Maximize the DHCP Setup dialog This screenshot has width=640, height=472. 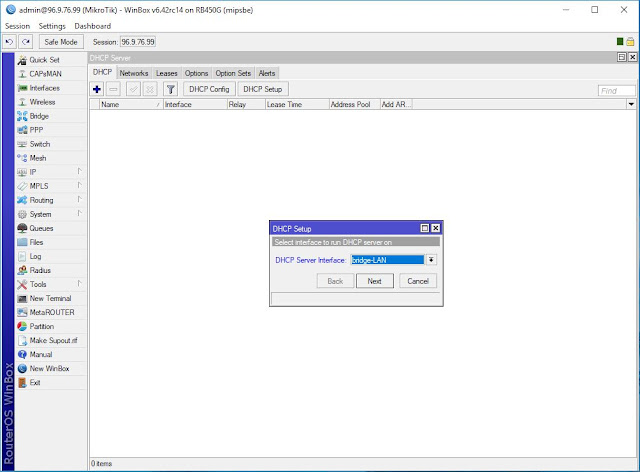pos(425,228)
